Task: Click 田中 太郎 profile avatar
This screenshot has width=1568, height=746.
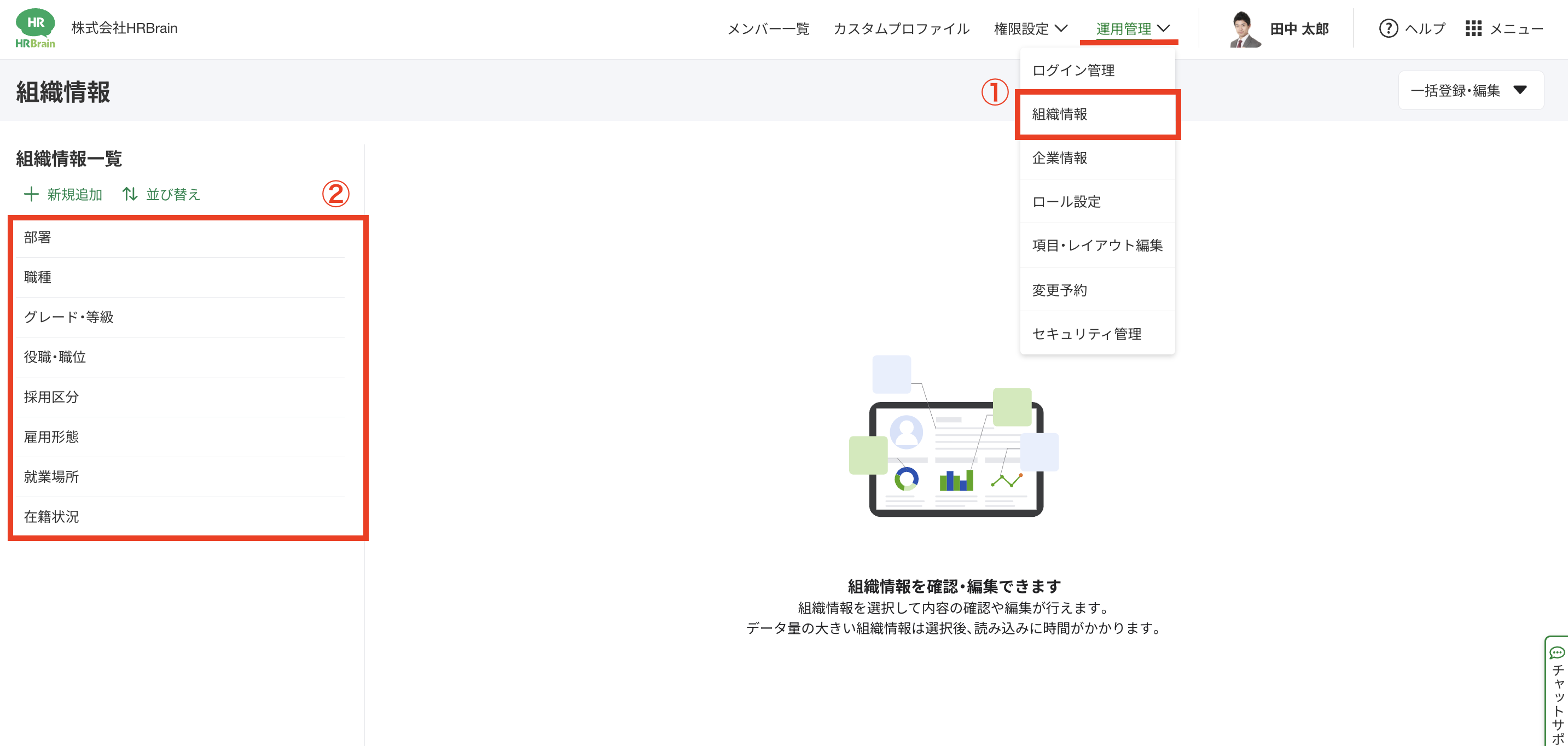Action: 1244,28
